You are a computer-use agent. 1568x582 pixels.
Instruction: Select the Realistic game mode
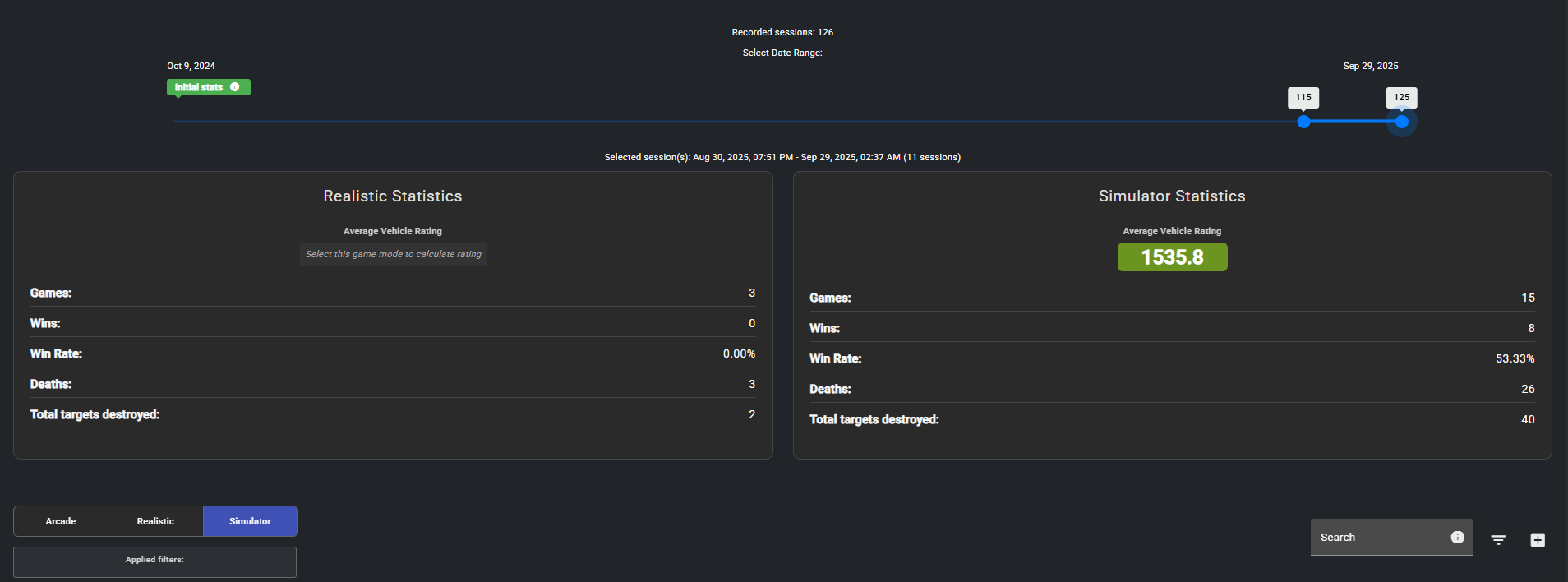[155, 521]
